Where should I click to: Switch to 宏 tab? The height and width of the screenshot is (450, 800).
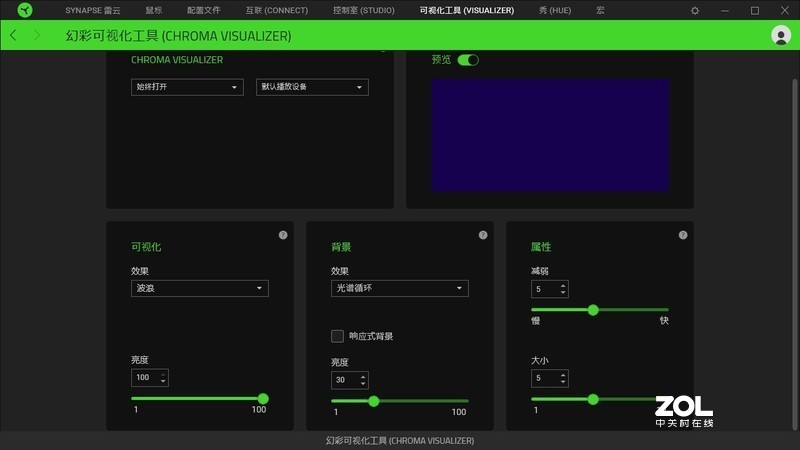601,10
